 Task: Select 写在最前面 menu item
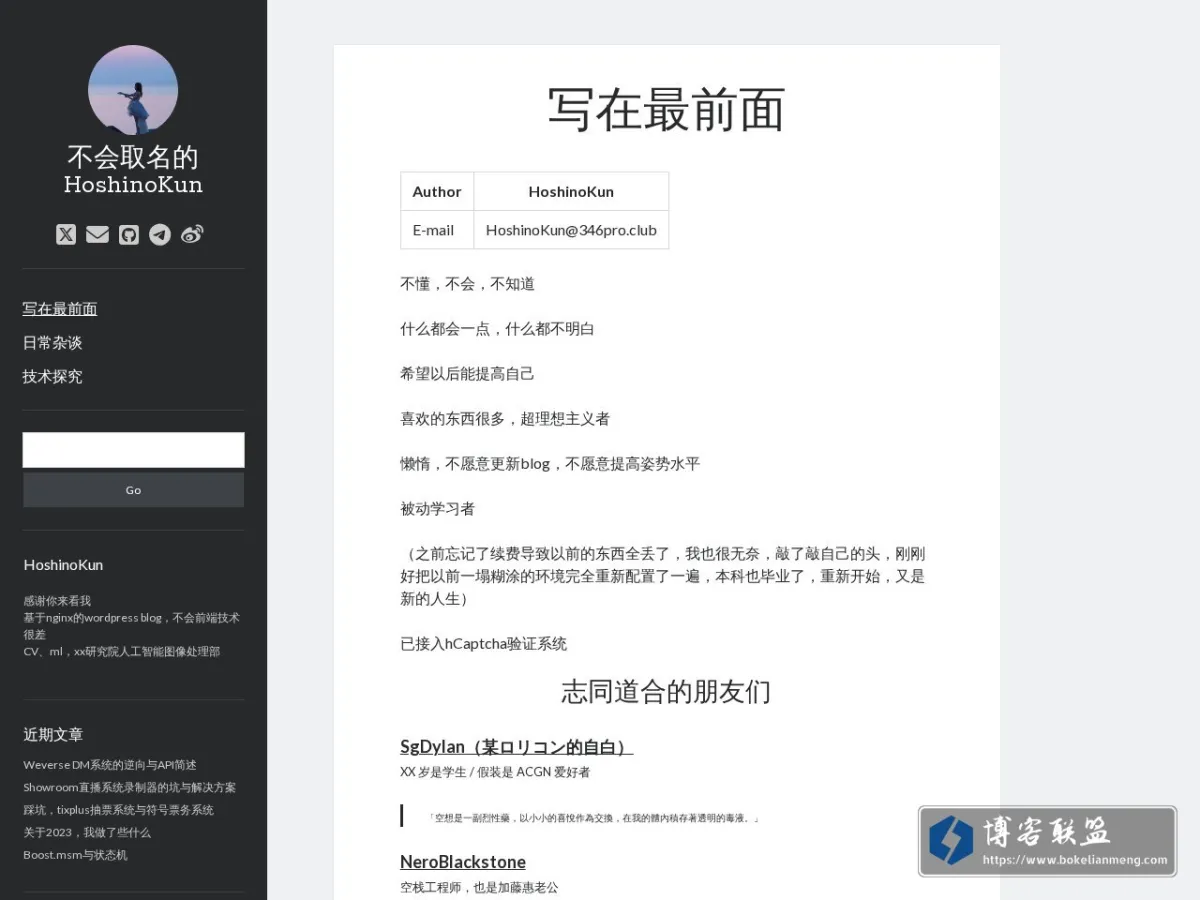pyautogui.click(x=60, y=309)
